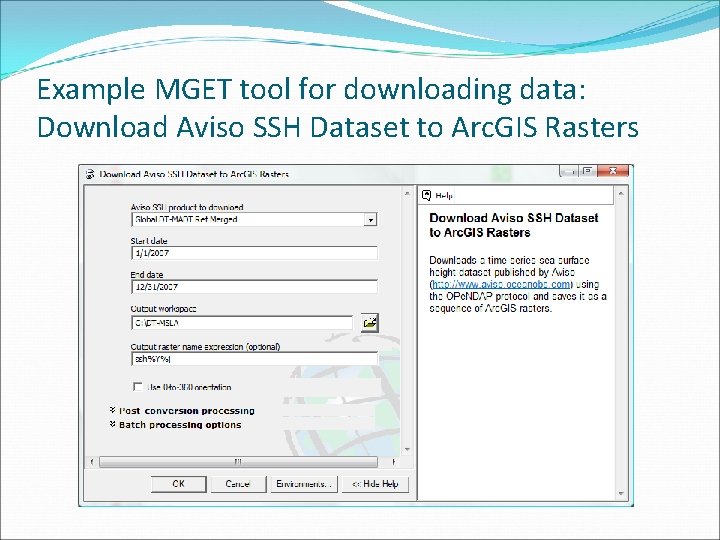
Task: Maximize the Download Aviso SSH dialog
Action: [587, 171]
